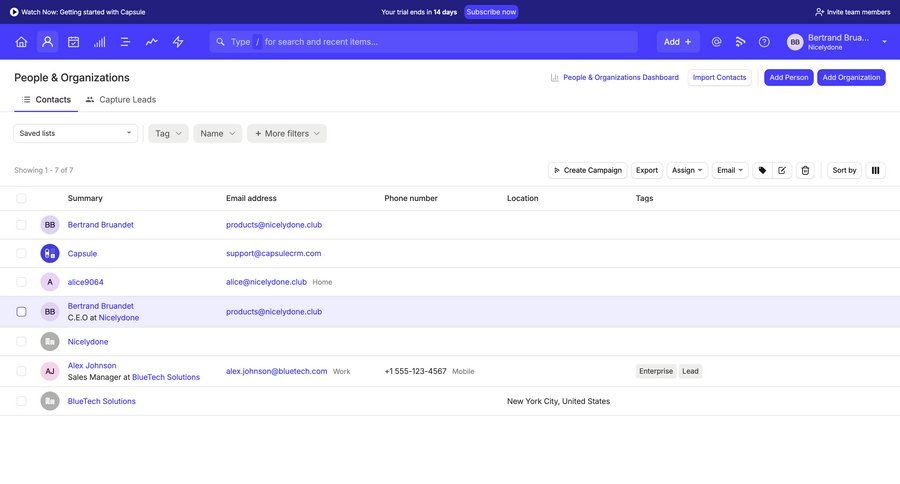
Task: Click the BlueTech Solutions organization avatar
Action: coord(50,401)
